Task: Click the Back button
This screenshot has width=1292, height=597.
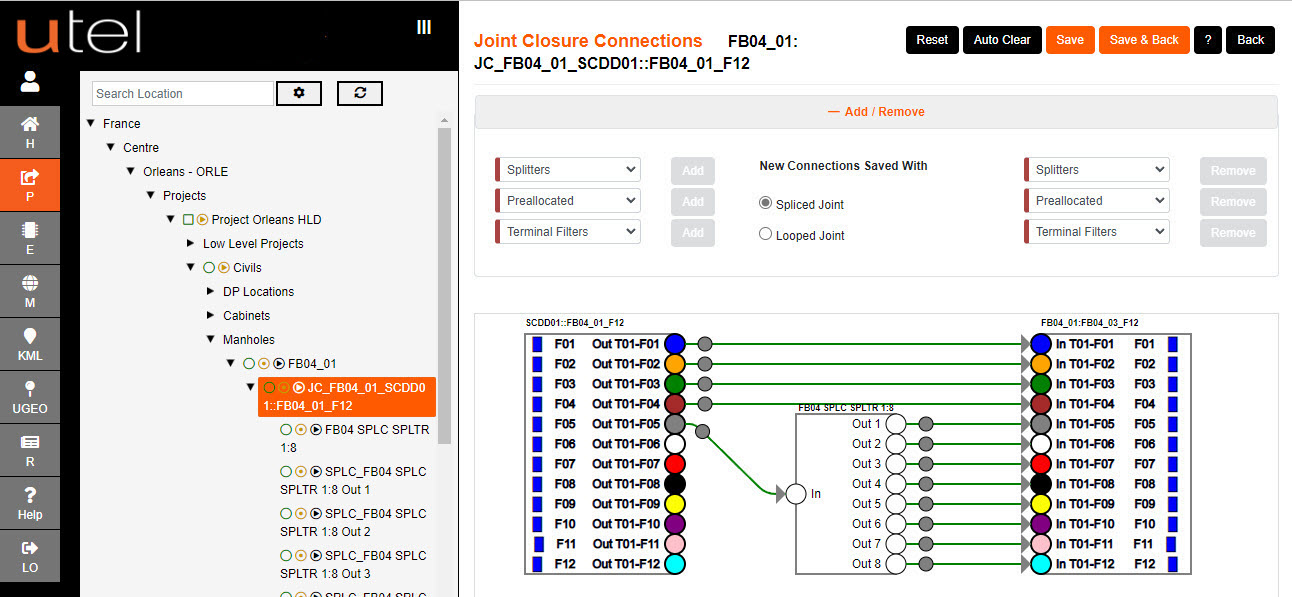Action: click(1250, 40)
